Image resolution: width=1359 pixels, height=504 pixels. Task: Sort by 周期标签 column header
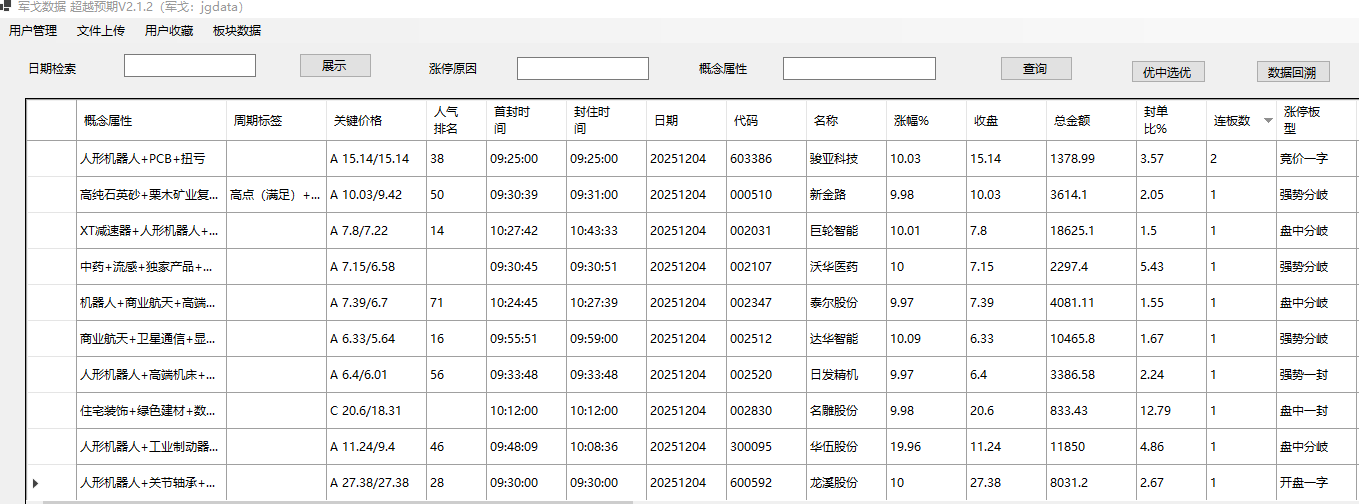pos(277,120)
